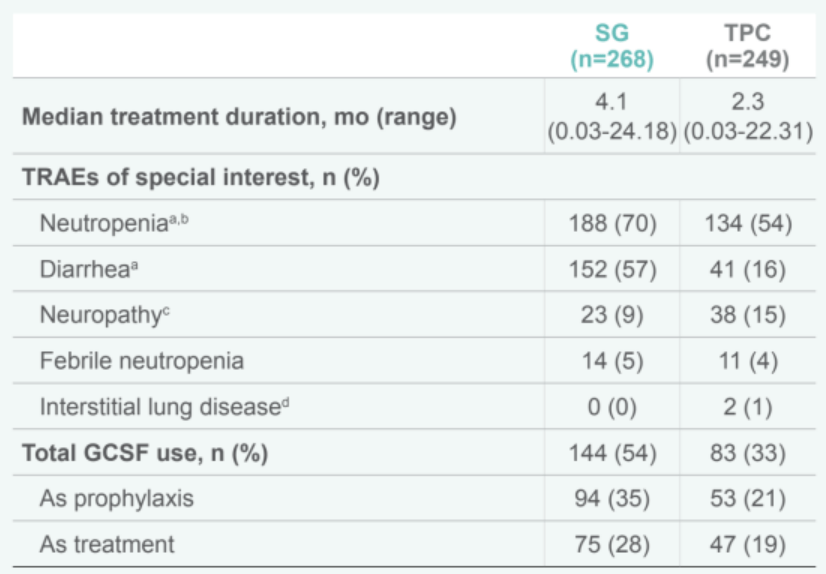Click the 14 (5) febrile neutropenia cell
This screenshot has width=826, height=574.
(612, 360)
